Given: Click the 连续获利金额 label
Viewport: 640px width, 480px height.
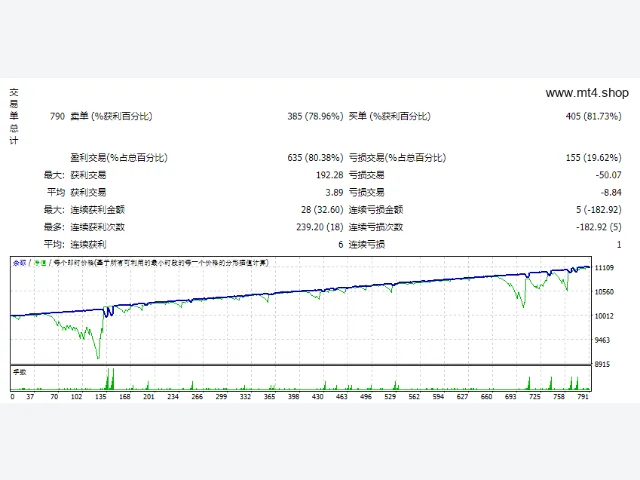Looking at the screenshot, I should 98,210.
